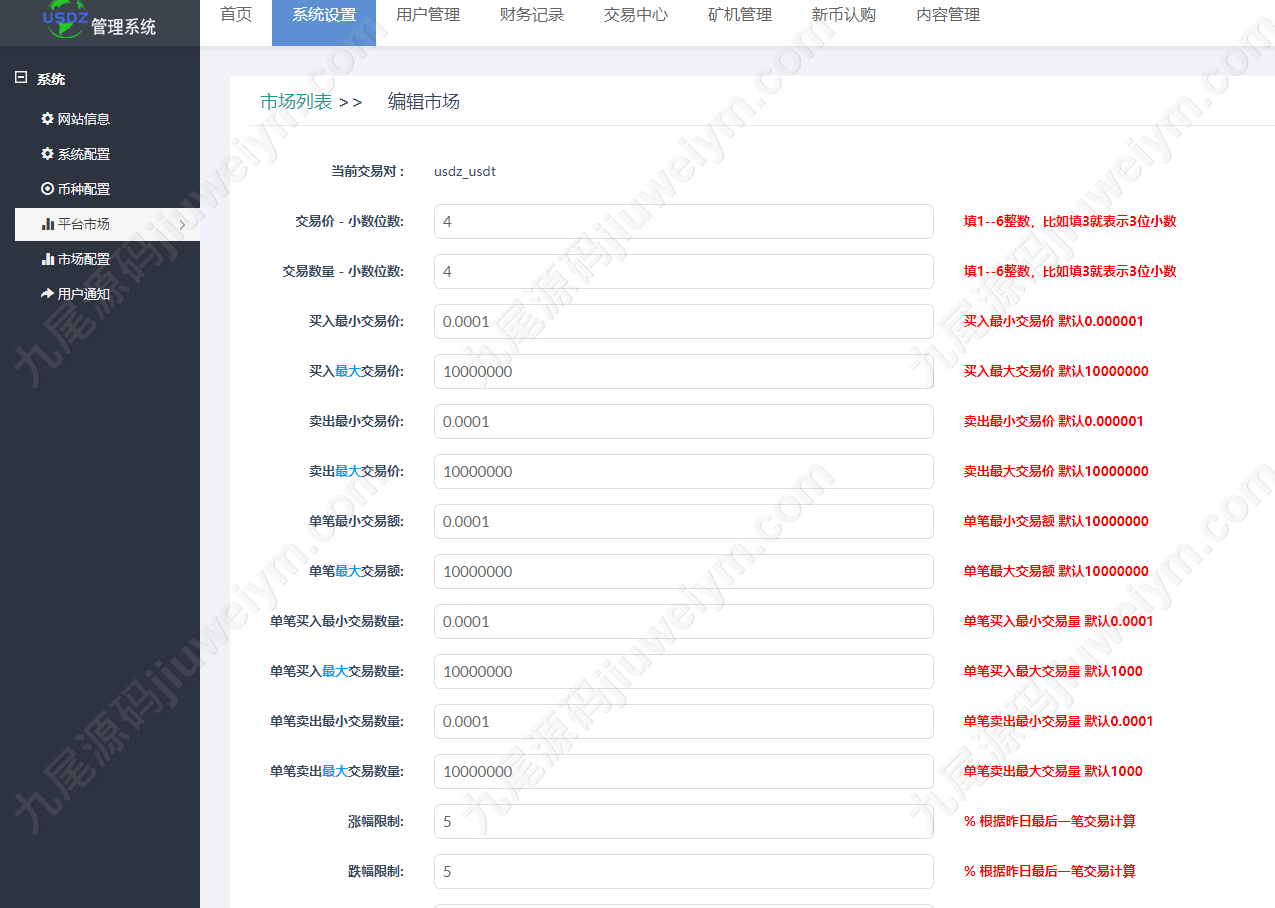Click the bar chart icon beside 平台市场
Image resolution: width=1275 pixels, height=908 pixels.
click(47, 224)
